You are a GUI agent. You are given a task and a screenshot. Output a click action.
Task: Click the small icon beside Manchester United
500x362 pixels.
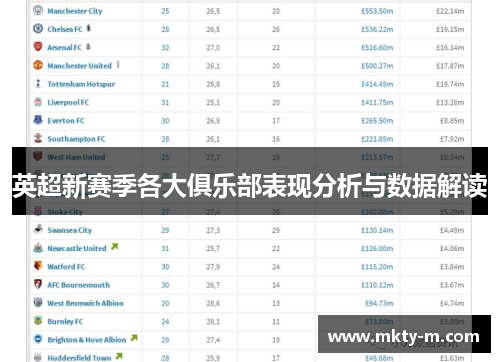[x=118, y=65]
